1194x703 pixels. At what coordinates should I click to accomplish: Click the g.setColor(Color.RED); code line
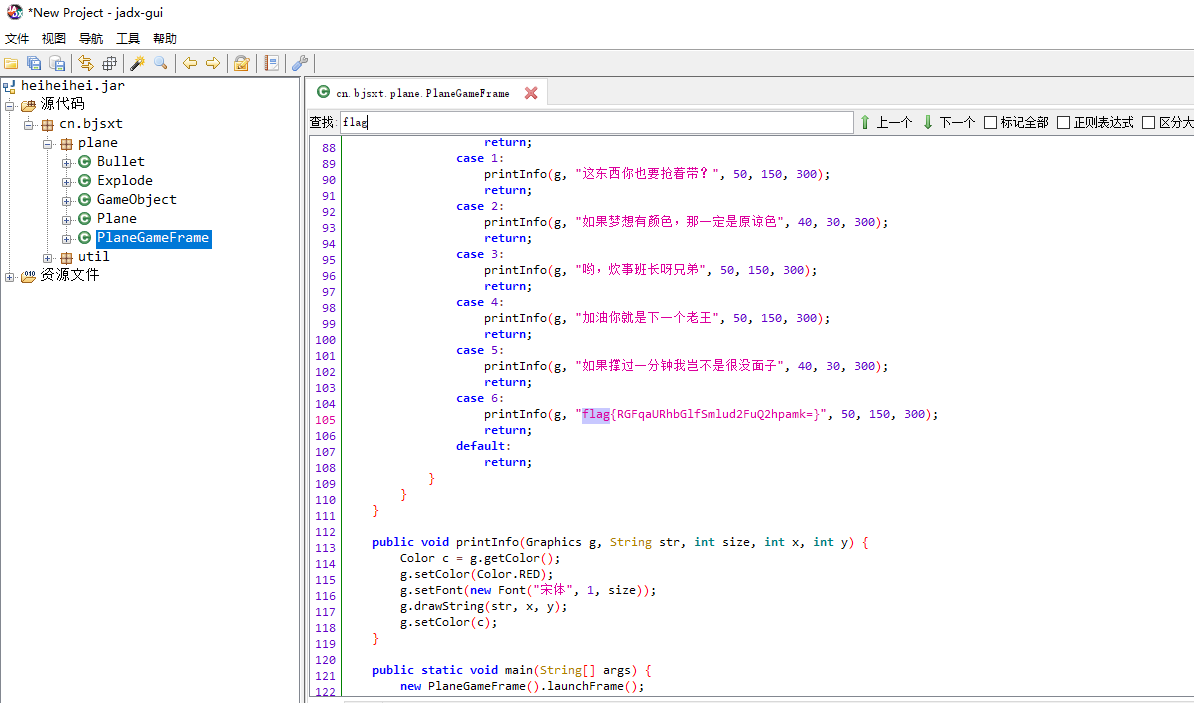(477, 574)
